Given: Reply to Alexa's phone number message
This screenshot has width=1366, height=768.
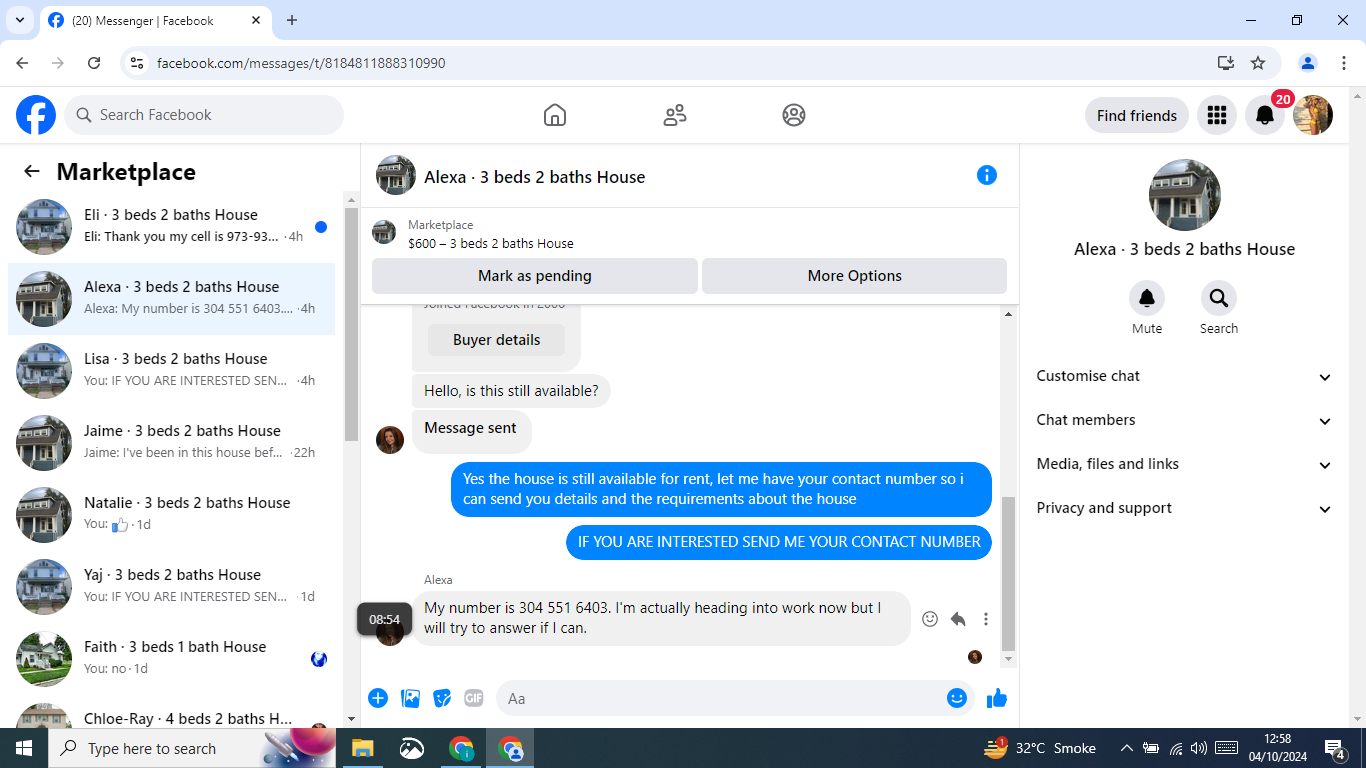Looking at the screenshot, I should click(958, 619).
